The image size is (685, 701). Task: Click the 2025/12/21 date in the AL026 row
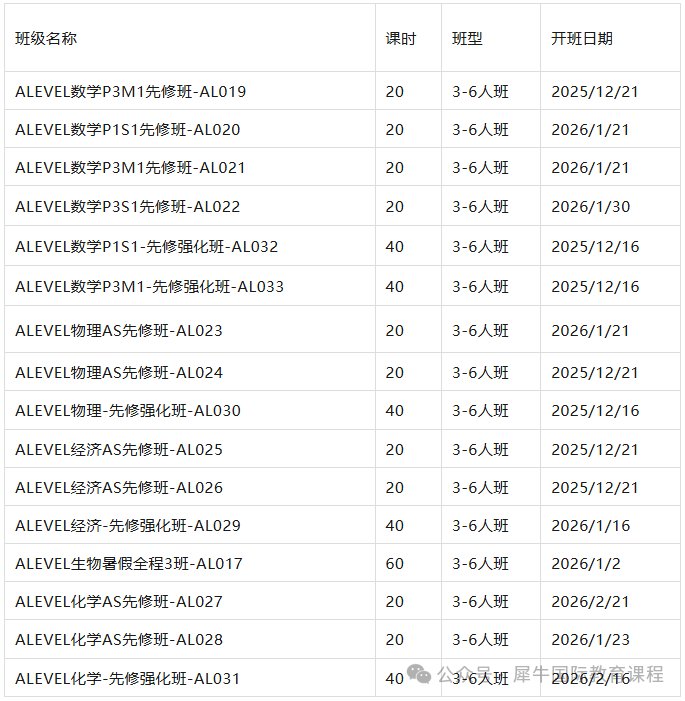point(595,487)
